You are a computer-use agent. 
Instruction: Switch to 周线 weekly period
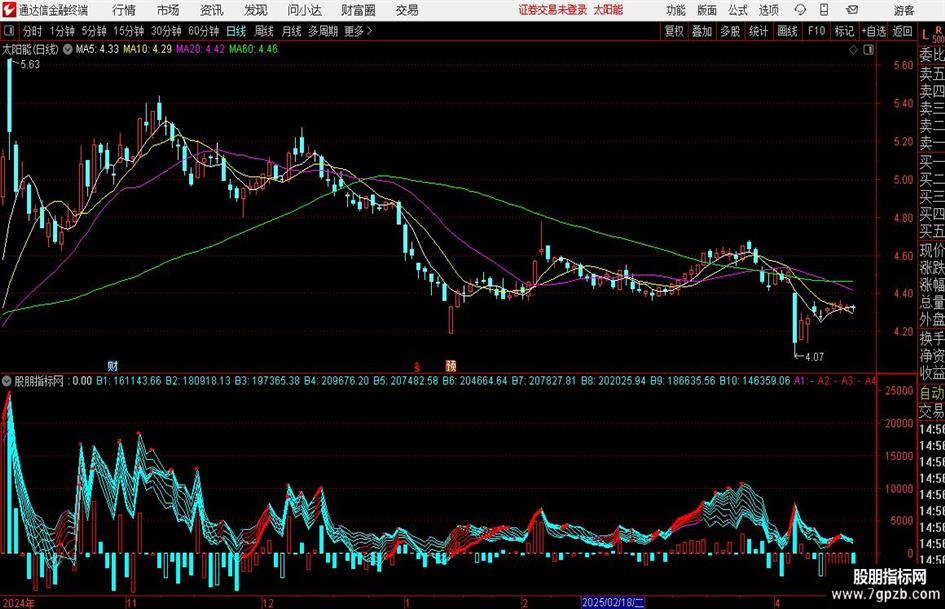click(264, 31)
